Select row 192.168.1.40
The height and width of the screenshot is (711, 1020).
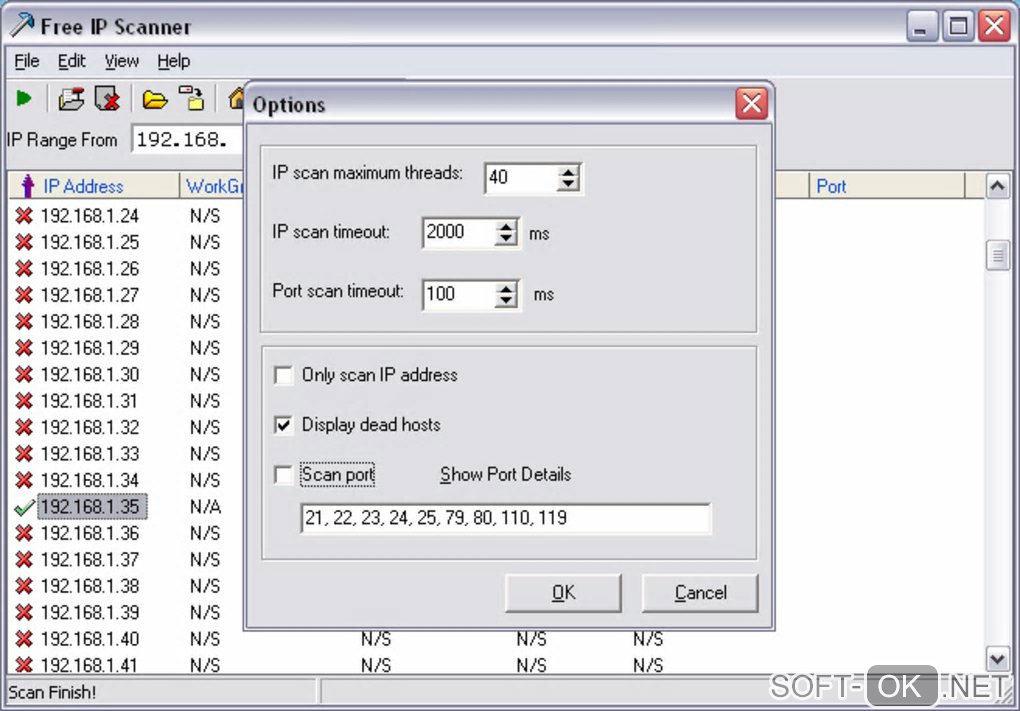(x=90, y=639)
